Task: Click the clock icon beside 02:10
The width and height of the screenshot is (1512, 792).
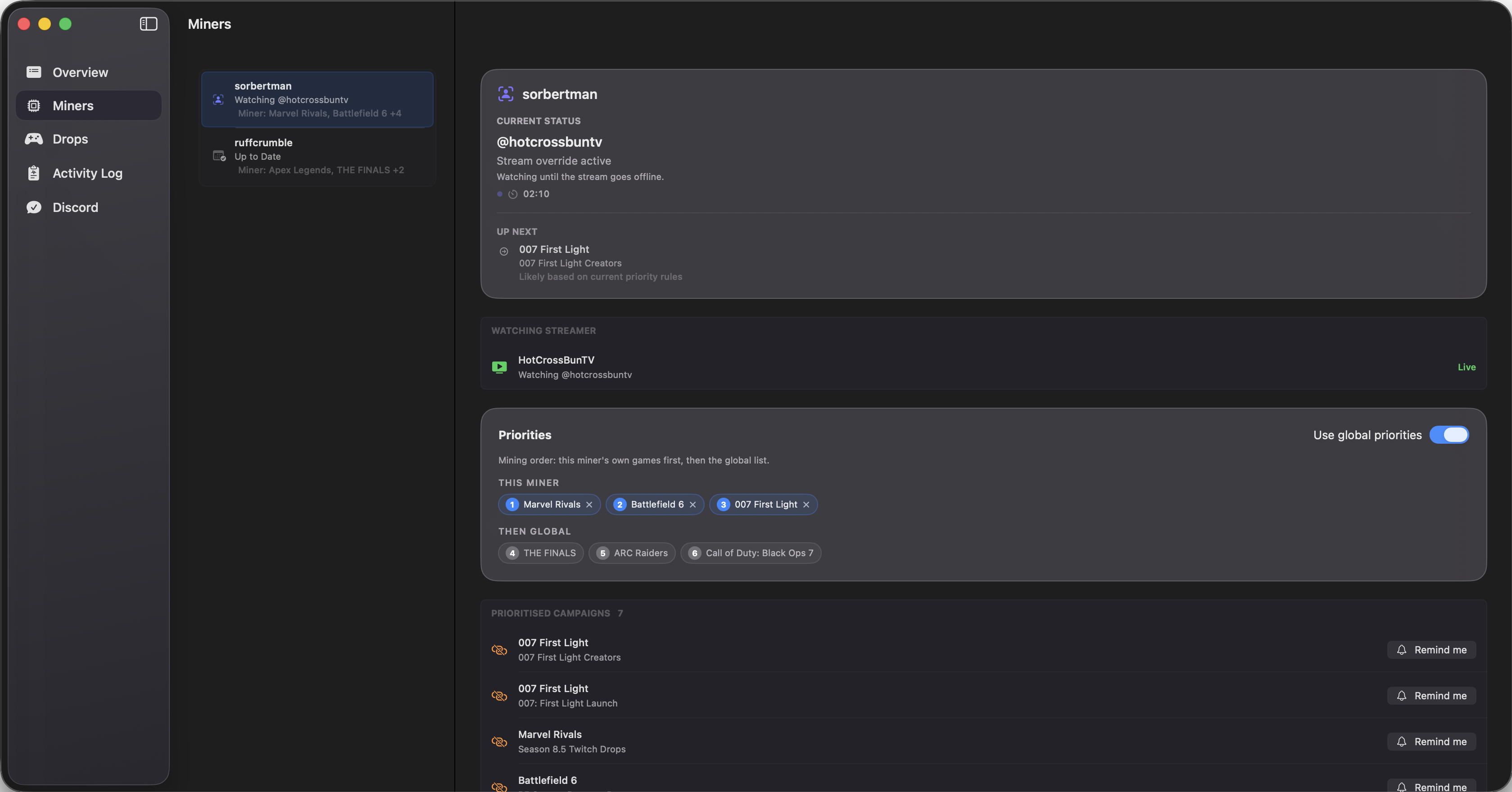Action: tap(512, 194)
